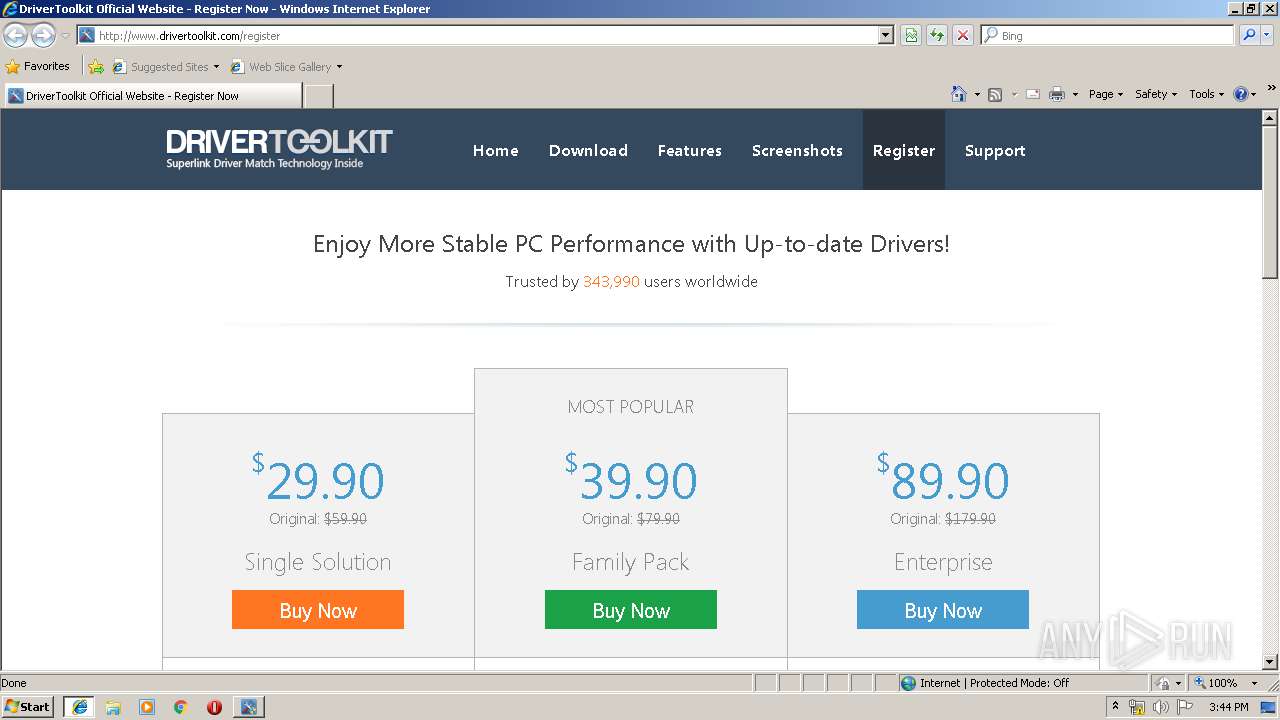Viewport: 1280px width, 720px height.
Task: Show hidden tray icons arrow
Action: (1115, 706)
